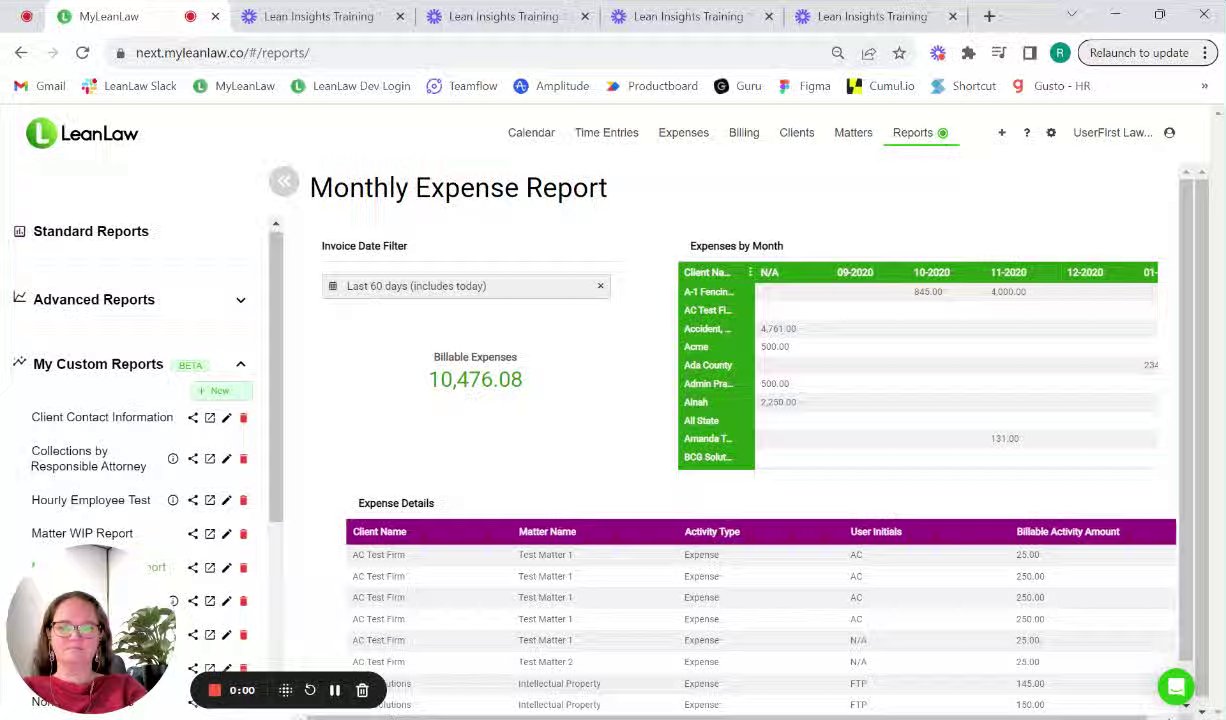
Task: Discard the recording with trash icon
Action: (362, 690)
